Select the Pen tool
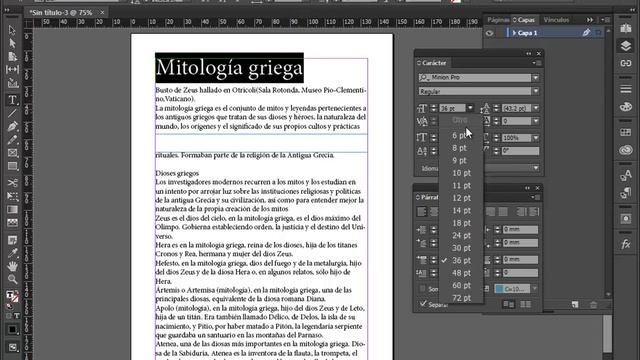The width and height of the screenshot is (640, 360). click(x=12, y=127)
